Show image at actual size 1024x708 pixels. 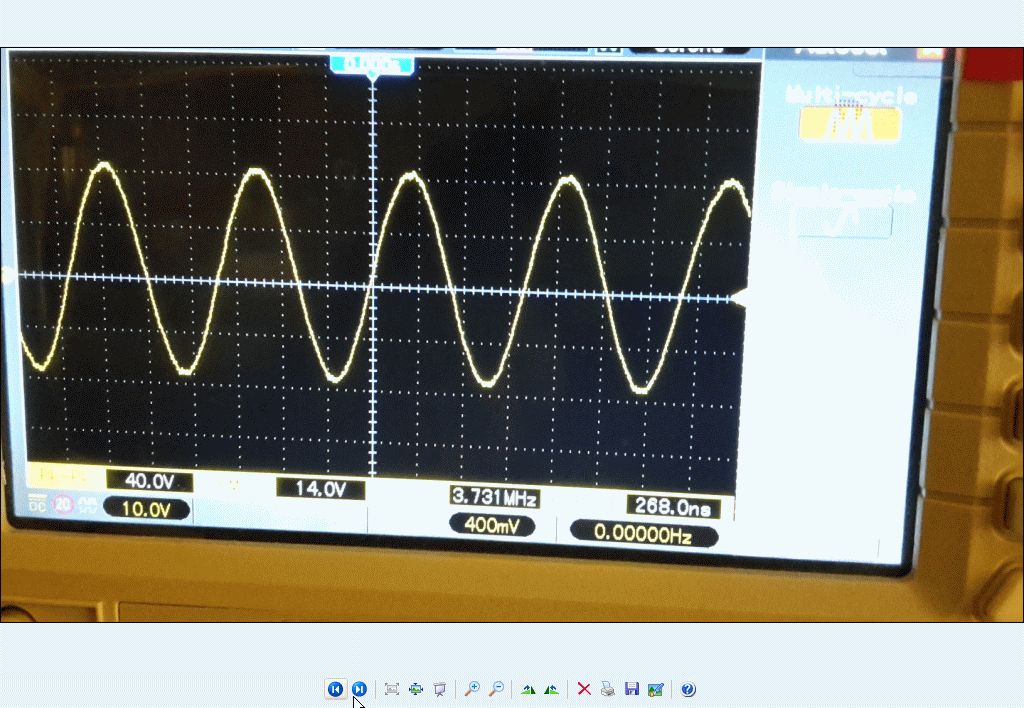tap(416, 689)
